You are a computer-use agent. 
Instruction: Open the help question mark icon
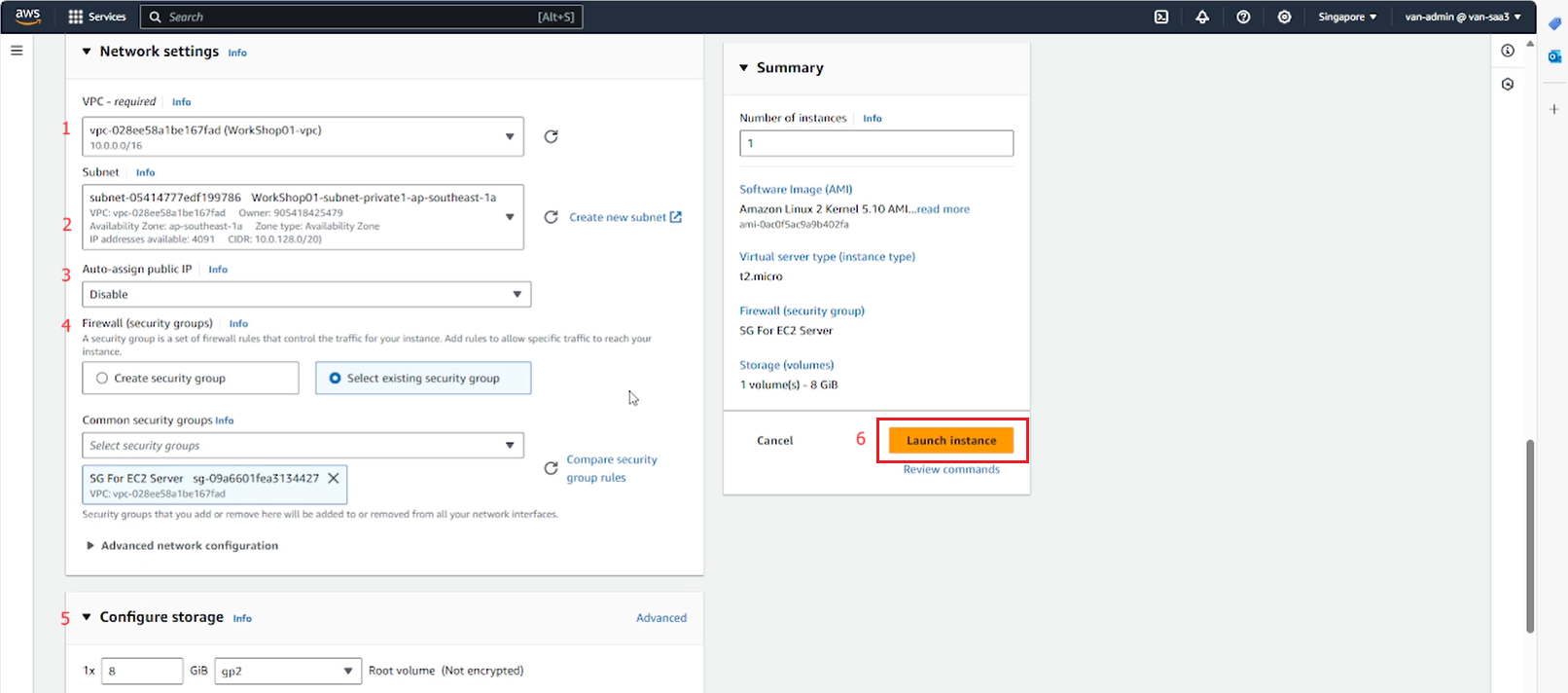click(x=1243, y=17)
